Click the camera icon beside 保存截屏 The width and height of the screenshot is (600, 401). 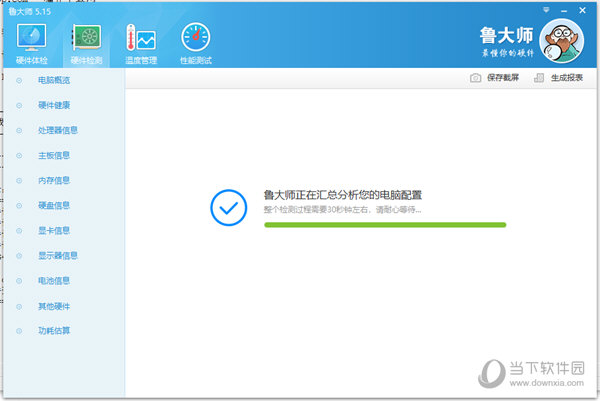click(x=475, y=78)
